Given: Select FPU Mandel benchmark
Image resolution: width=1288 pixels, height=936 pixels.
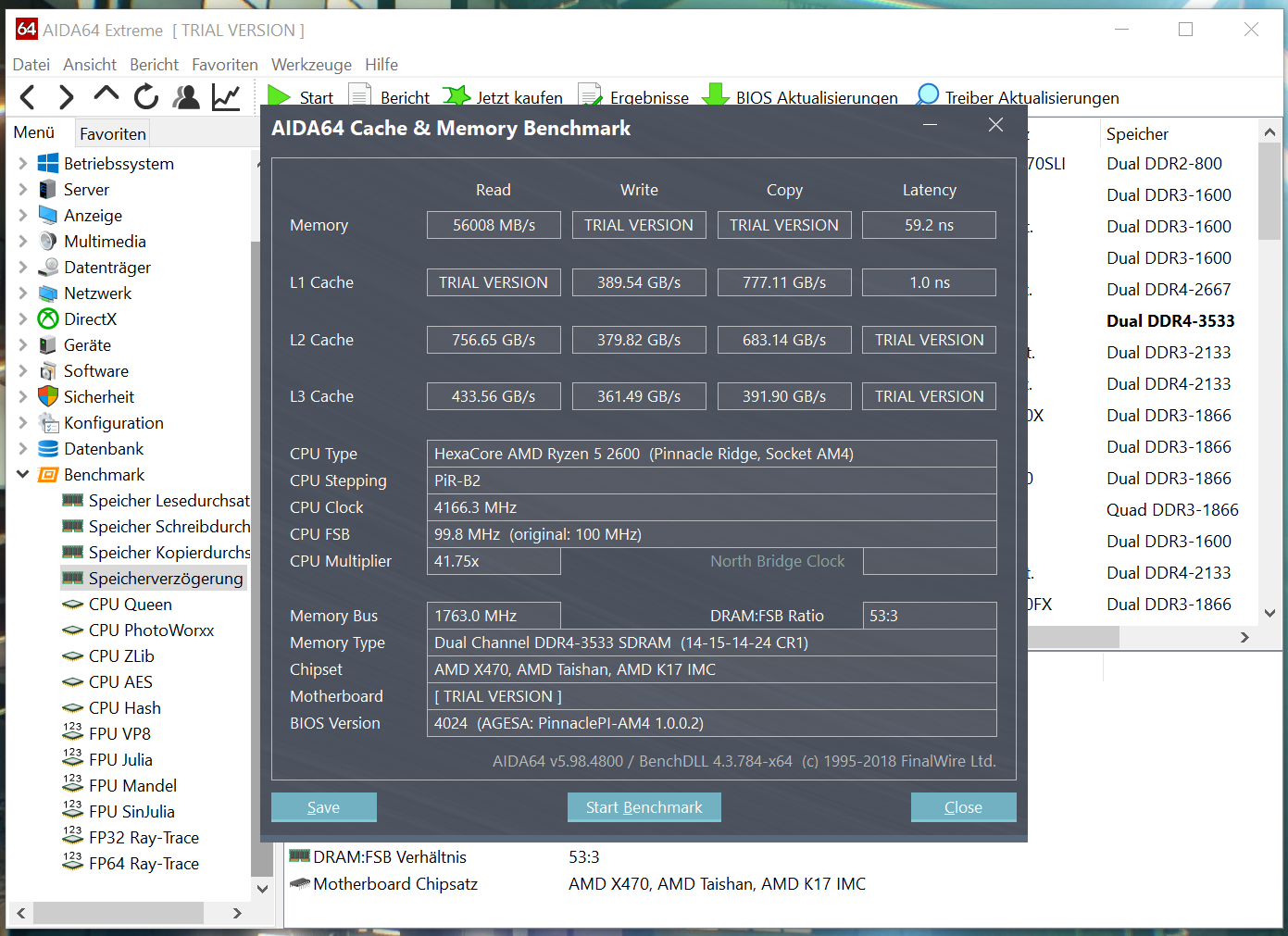Looking at the screenshot, I should 132,786.
